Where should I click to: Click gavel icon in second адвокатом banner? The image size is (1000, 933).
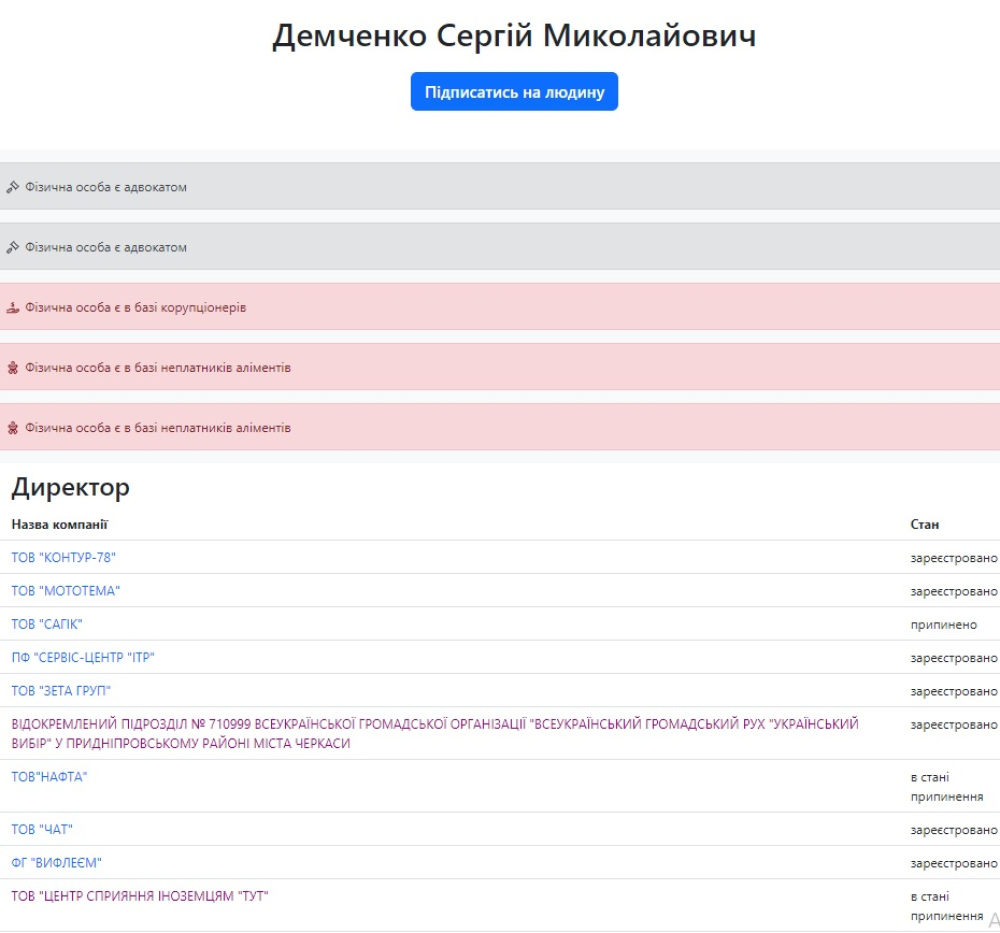(x=13, y=247)
